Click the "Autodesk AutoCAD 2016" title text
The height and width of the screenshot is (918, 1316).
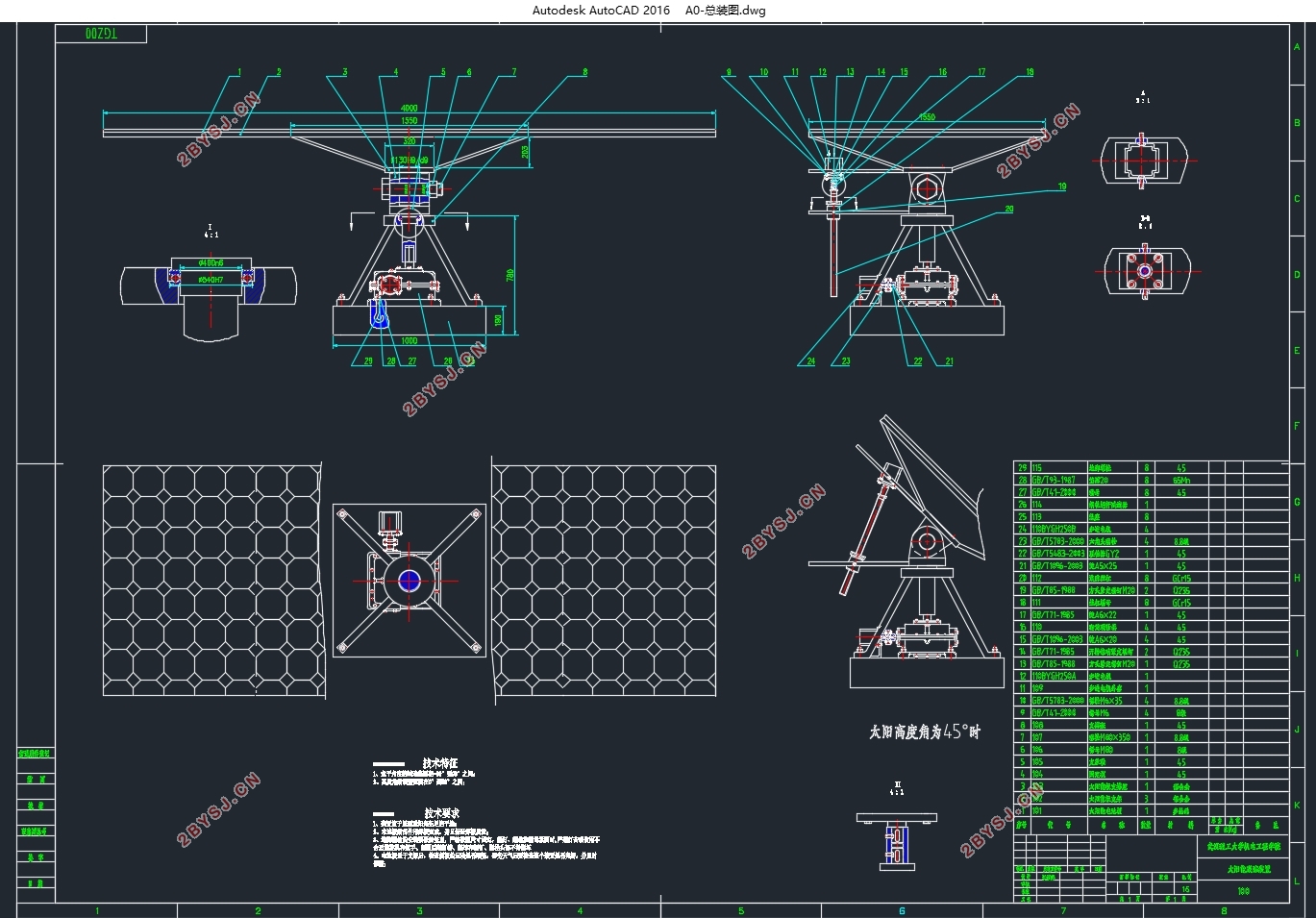602,11
